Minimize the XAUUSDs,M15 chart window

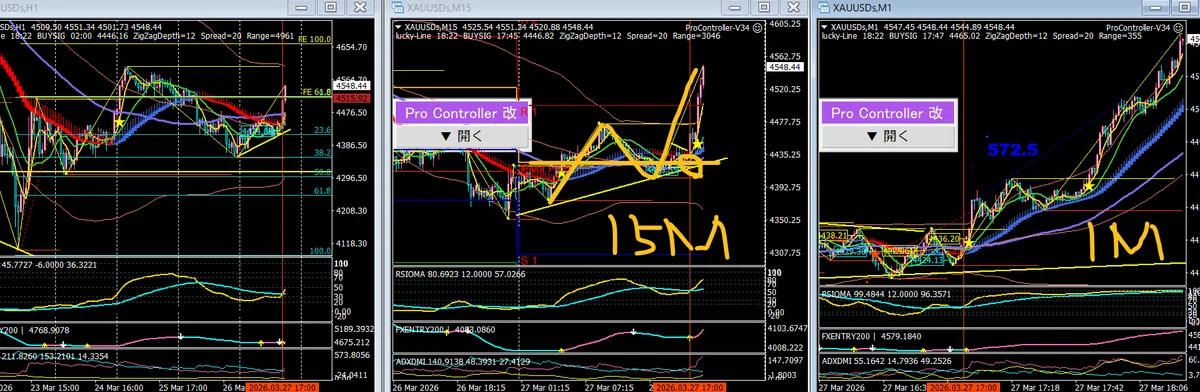click(x=735, y=6)
